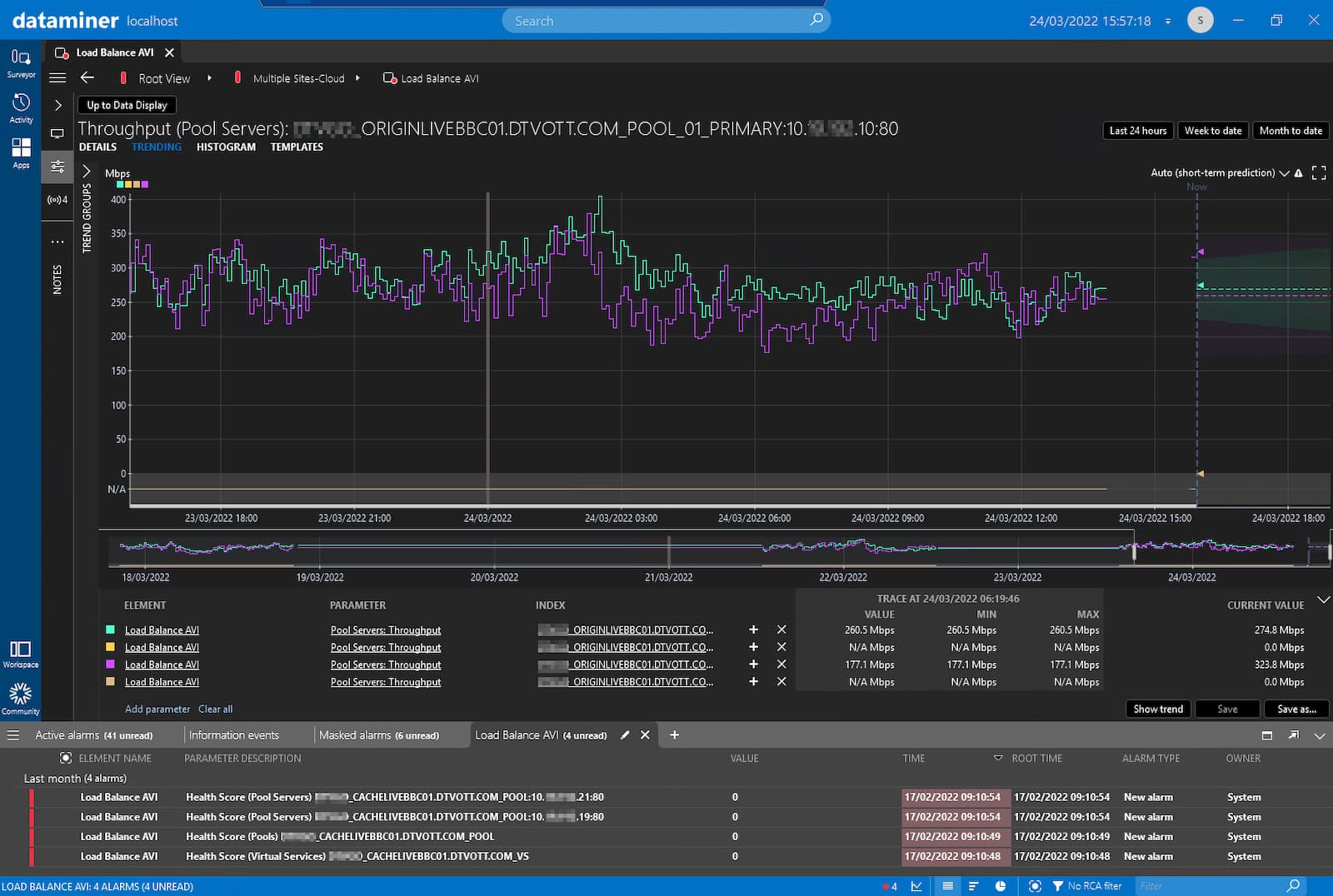
Task: Select sorted bars view in alarm footer
Action: [973, 886]
